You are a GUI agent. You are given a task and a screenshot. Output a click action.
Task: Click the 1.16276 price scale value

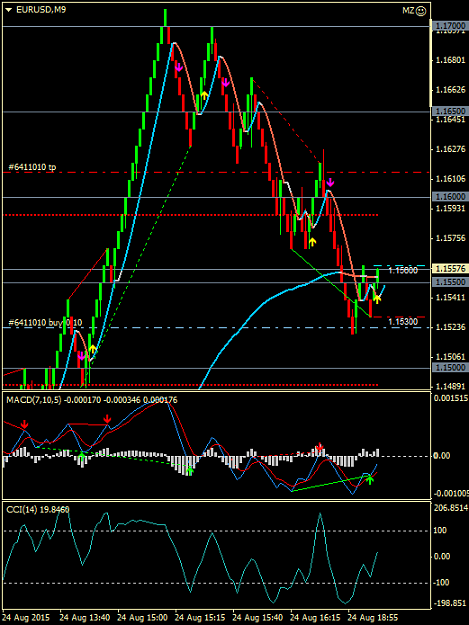[451, 149]
